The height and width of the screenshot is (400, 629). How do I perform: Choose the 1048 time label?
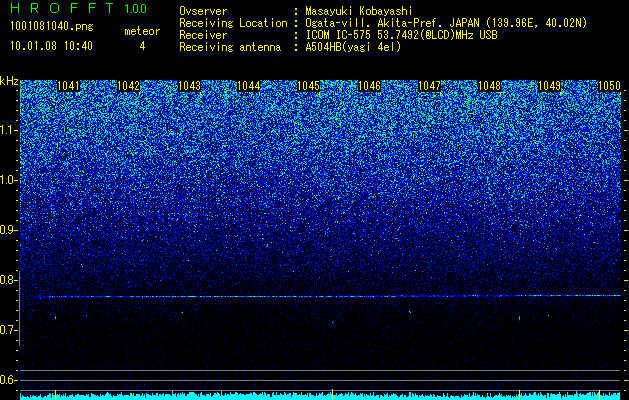(x=489, y=86)
